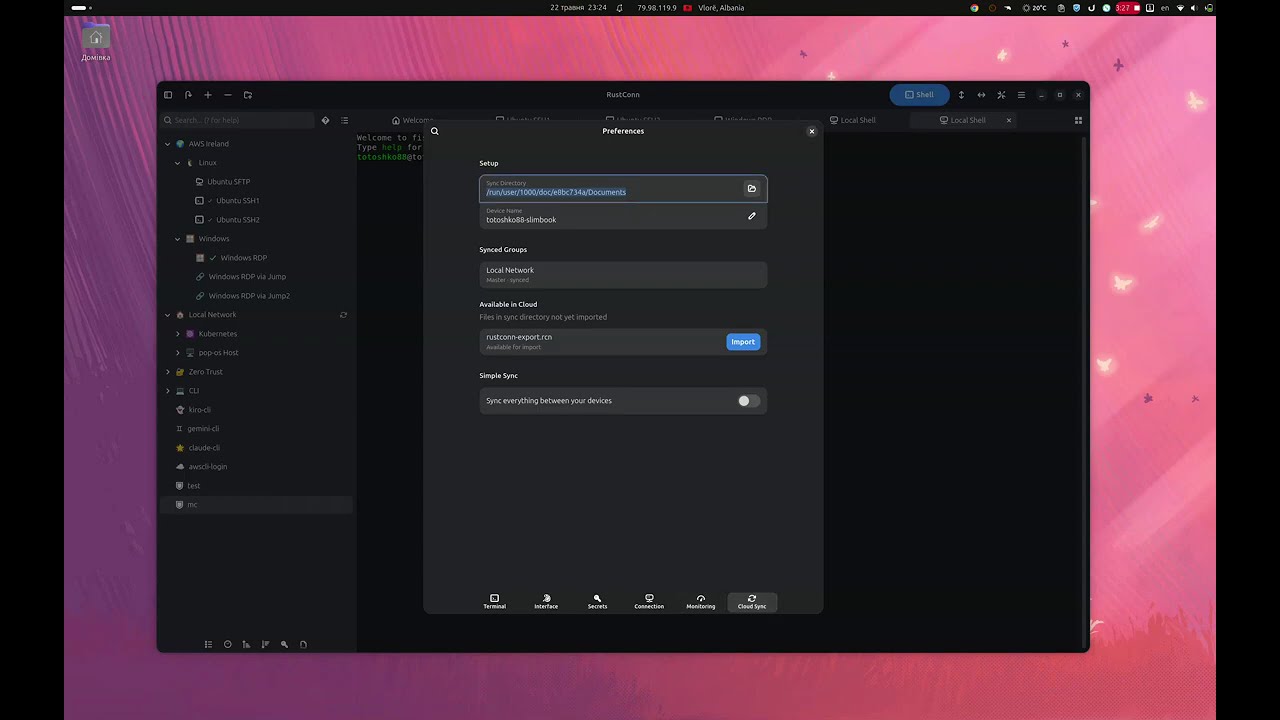Image resolution: width=1280 pixels, height=720 pixels.
Task: Click the sidebar Search field
Action: [237, 120]
